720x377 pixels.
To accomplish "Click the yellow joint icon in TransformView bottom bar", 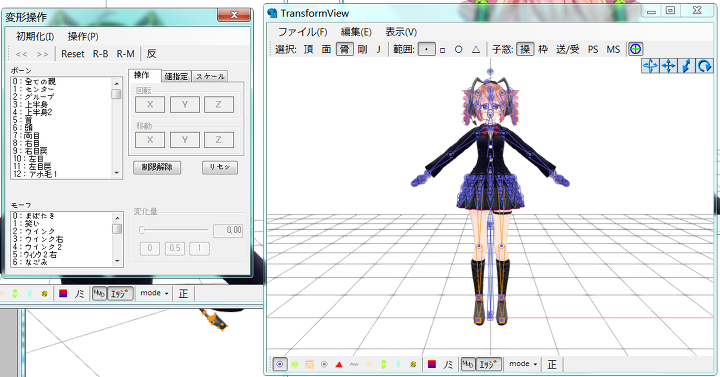I will coord(413,364).
